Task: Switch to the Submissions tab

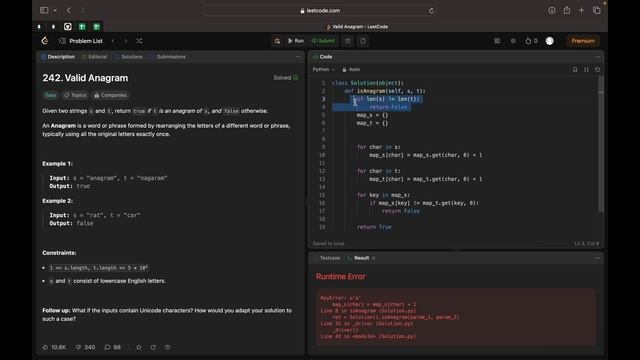Action: point(168,57)
